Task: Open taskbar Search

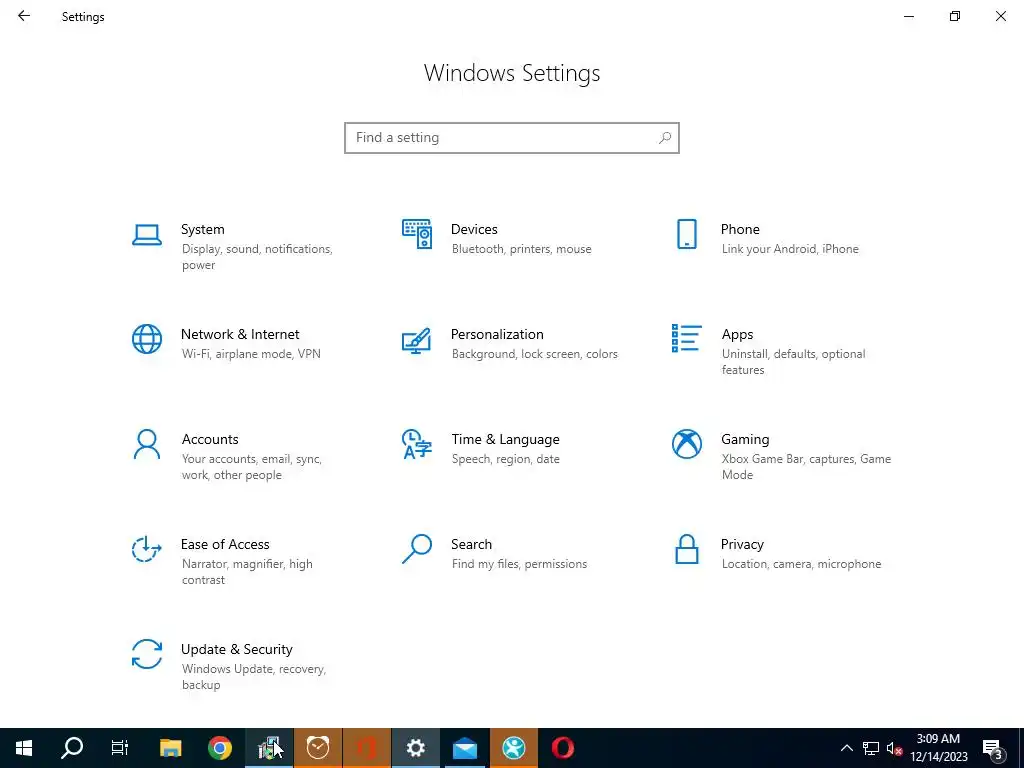Action: tap(72, 748)
